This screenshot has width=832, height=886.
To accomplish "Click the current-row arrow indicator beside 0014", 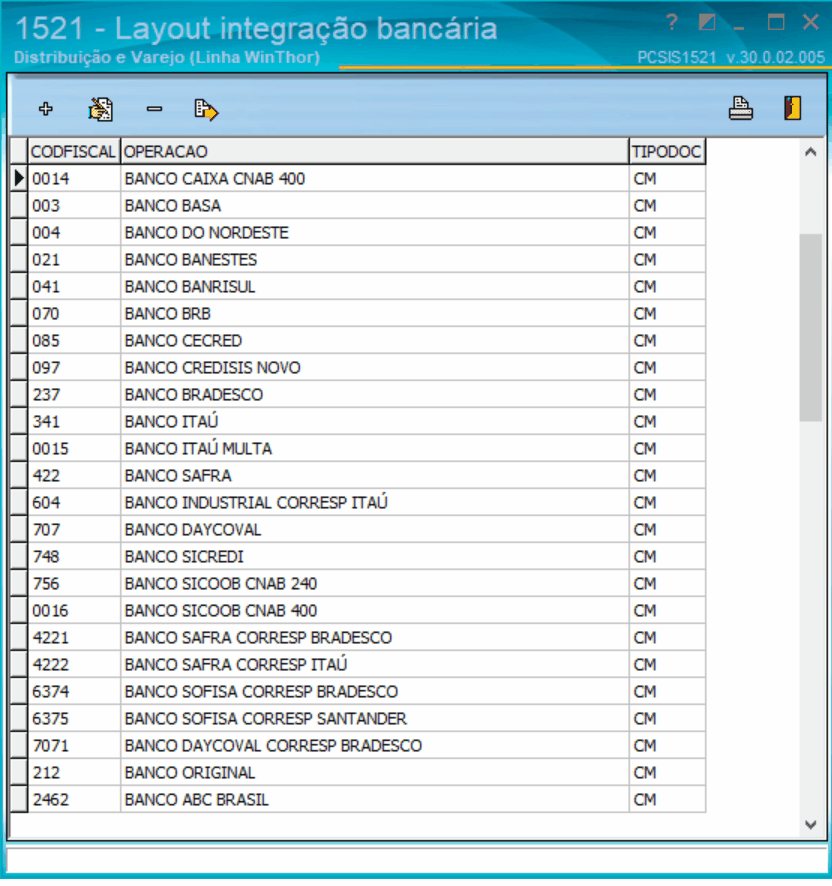I will point(19,179).
